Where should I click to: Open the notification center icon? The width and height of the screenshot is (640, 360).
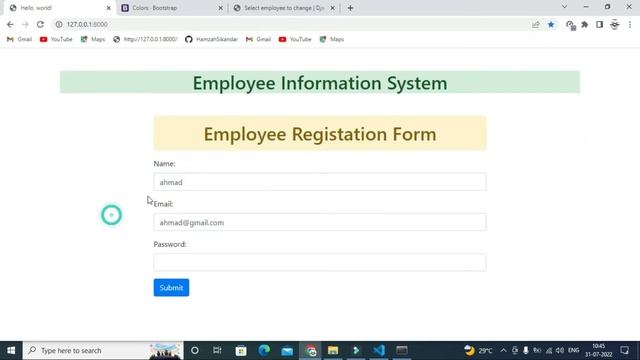click(x=624, y=350)
